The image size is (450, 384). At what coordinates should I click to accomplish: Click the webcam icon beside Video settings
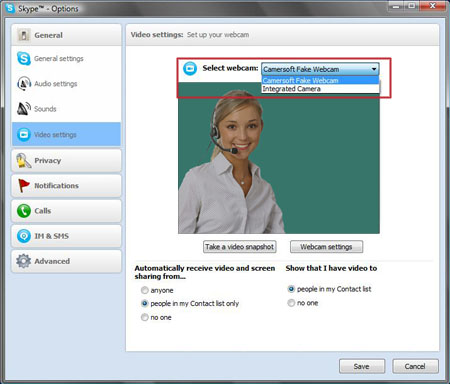coord(24,135)
